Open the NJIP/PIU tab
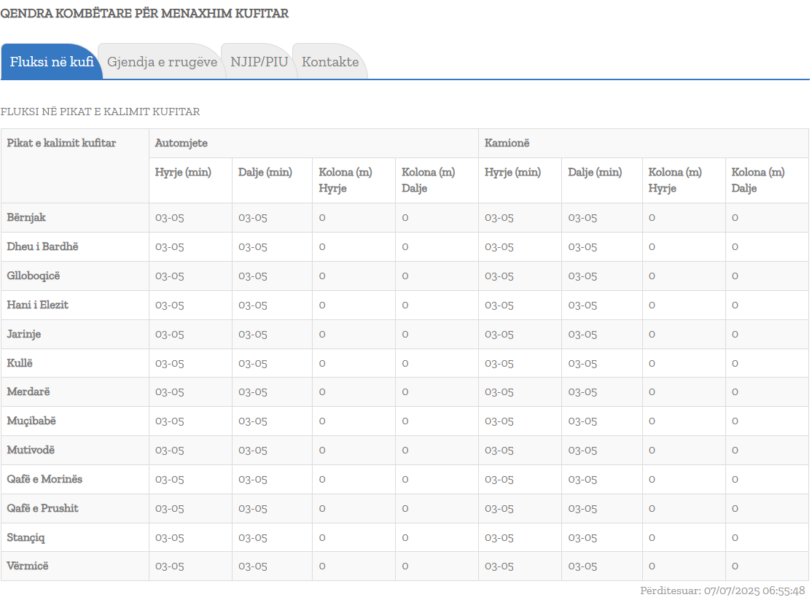Screen dimensions: 812x600 (259, 62)
